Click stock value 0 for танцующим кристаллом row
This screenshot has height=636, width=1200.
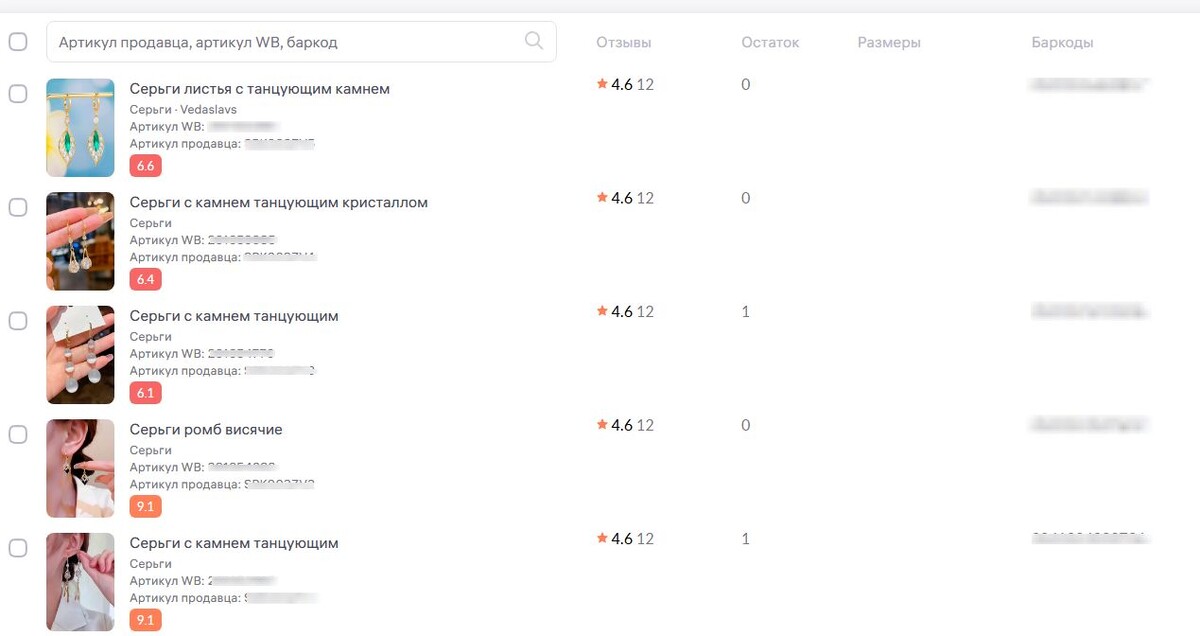click(x=746, y=198)
